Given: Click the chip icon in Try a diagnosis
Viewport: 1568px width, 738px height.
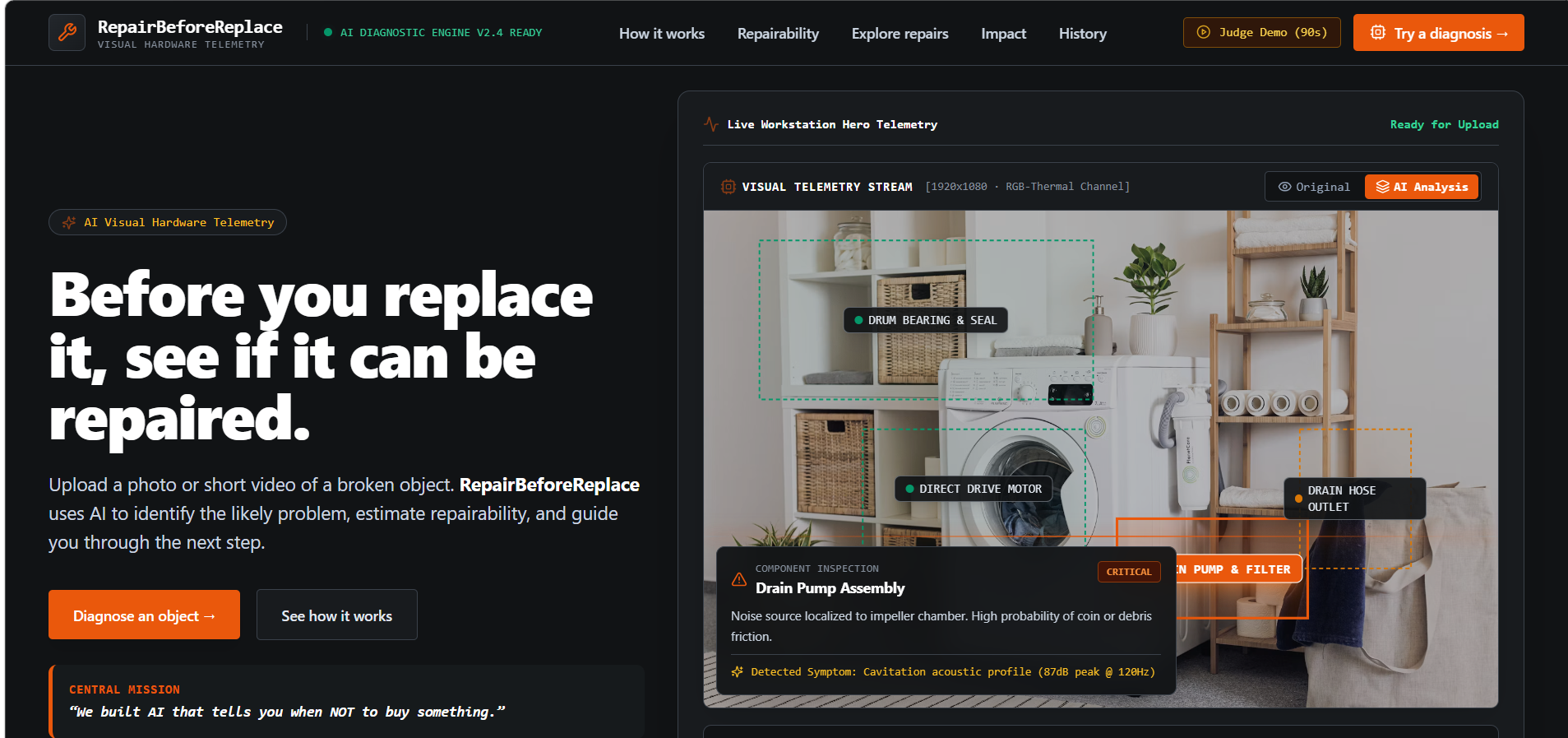Looking at the screenshot, I should pos(1378,33).
